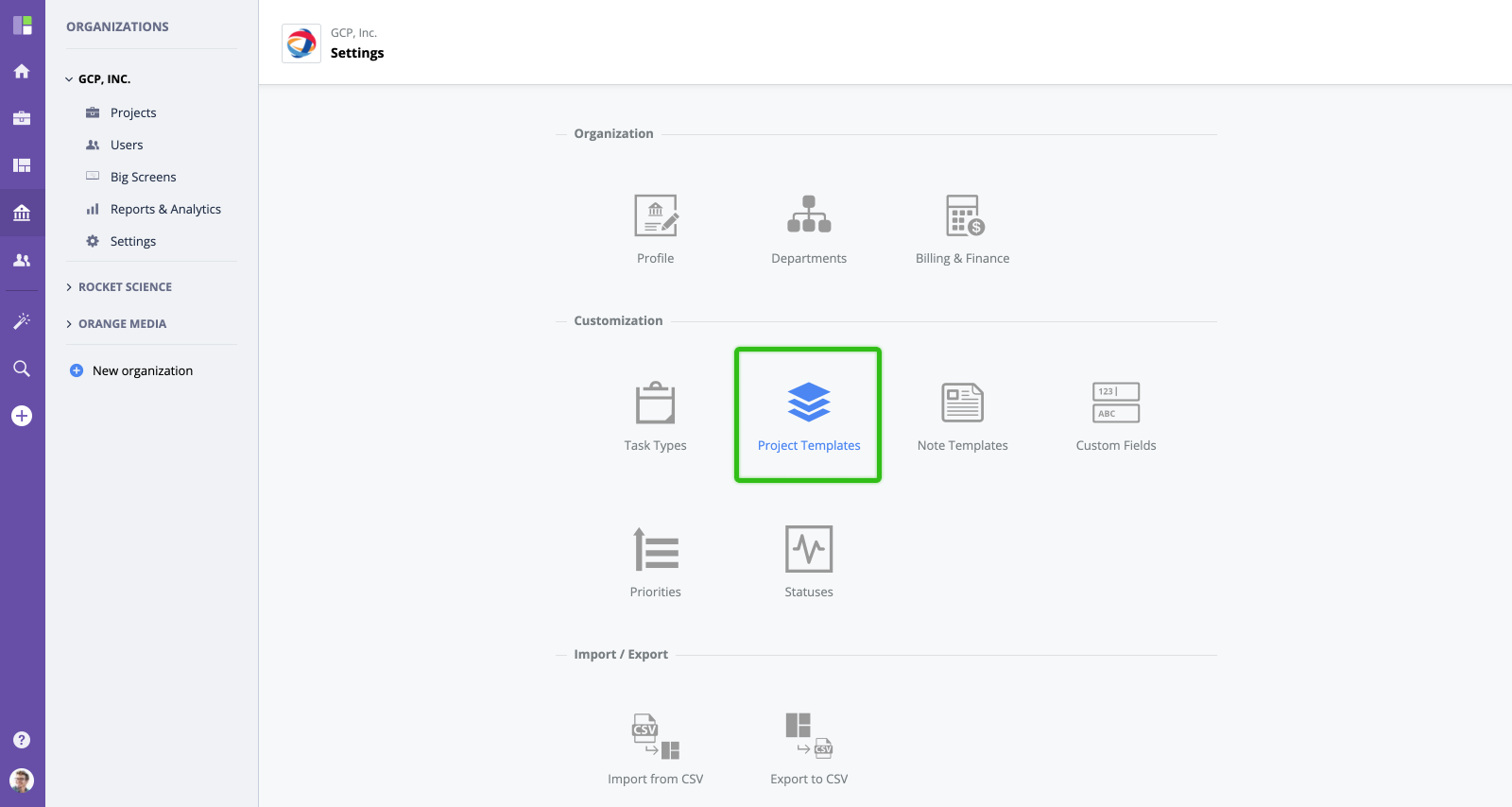Open the user avatar at the sidebar bottom

point(22,780)
